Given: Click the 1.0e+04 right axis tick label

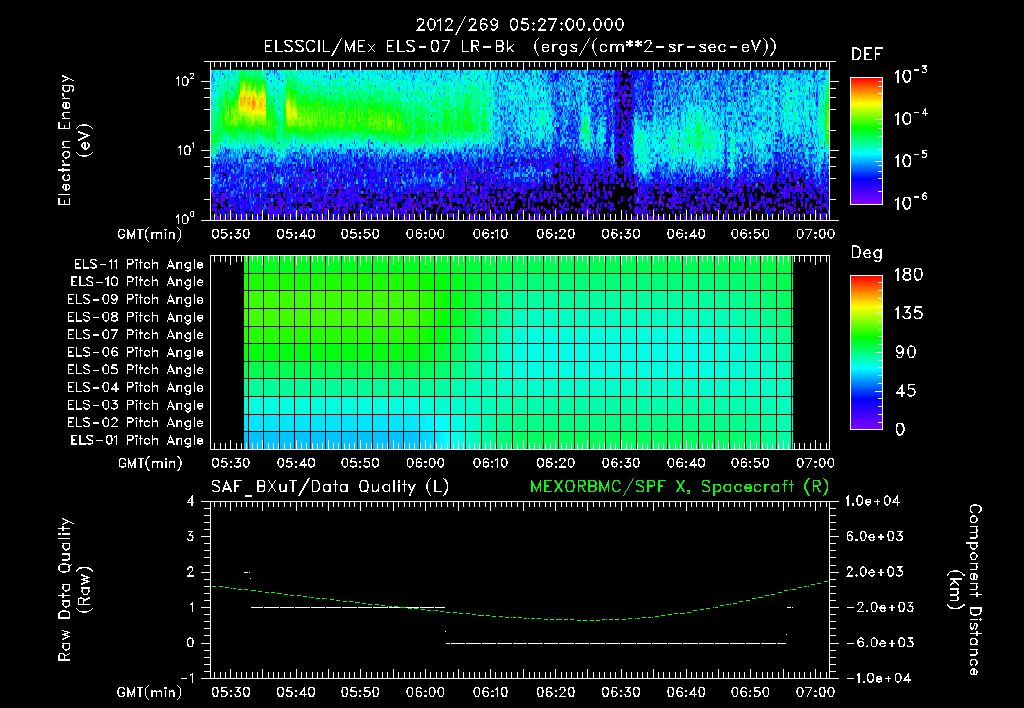Looking at the screenshot, I should (x=872, y=501).
